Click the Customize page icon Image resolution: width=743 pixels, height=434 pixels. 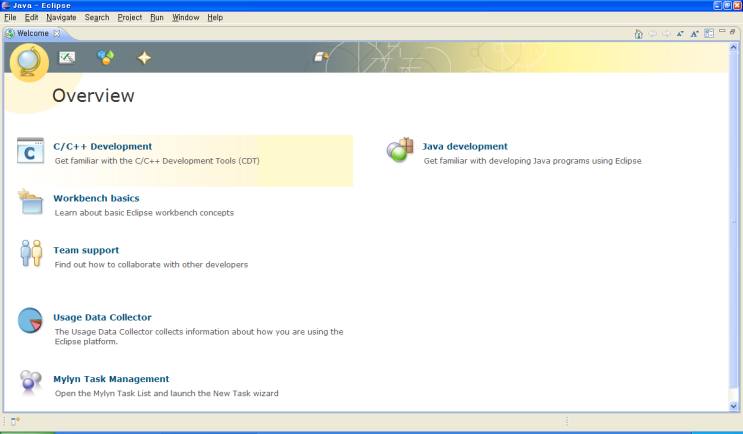click(x=709, y=34)
